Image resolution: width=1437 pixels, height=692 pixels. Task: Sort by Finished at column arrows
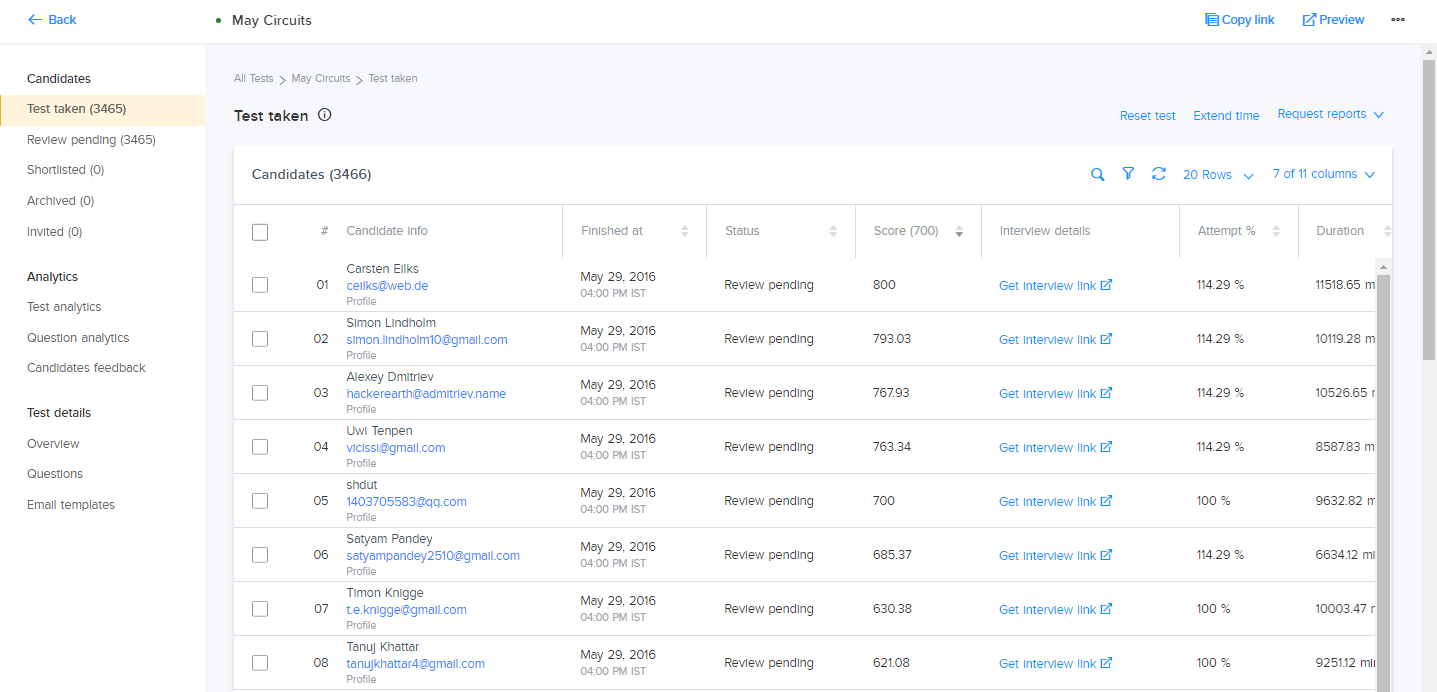tap(685, 231)
